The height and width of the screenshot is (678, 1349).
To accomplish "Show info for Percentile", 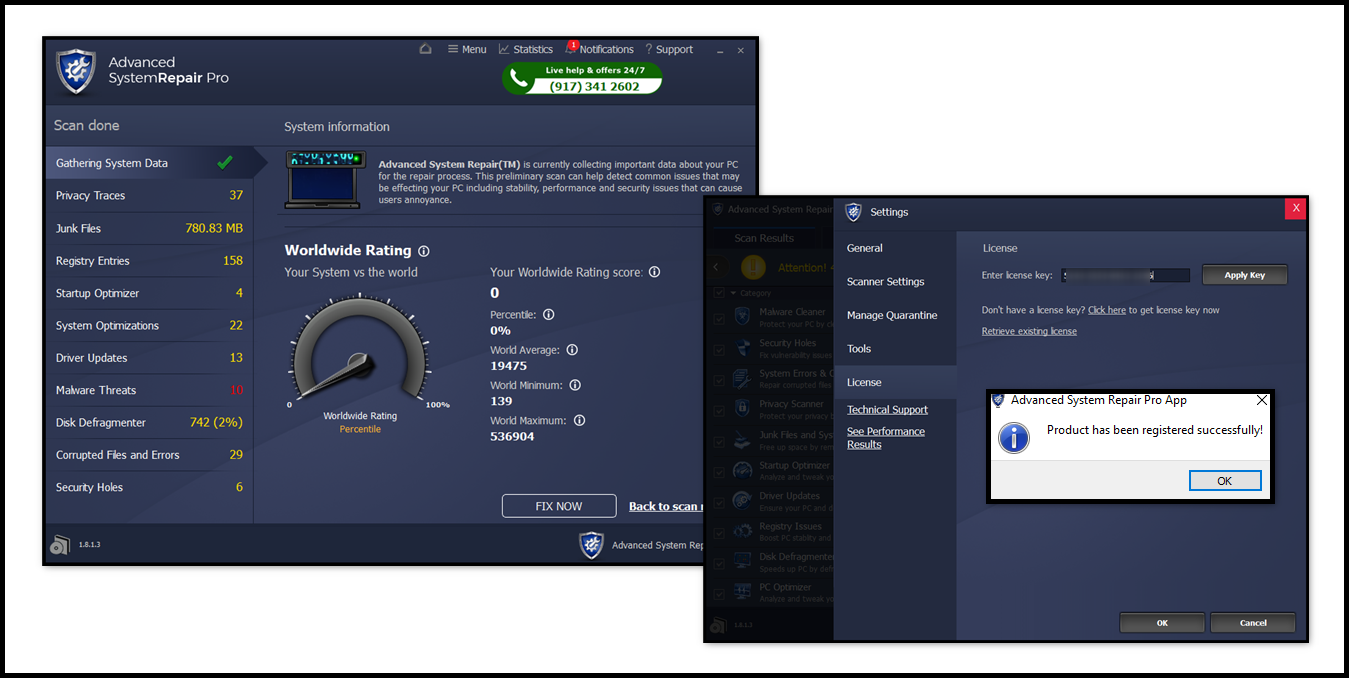I will pyautogui.click(x=548, y=314).
